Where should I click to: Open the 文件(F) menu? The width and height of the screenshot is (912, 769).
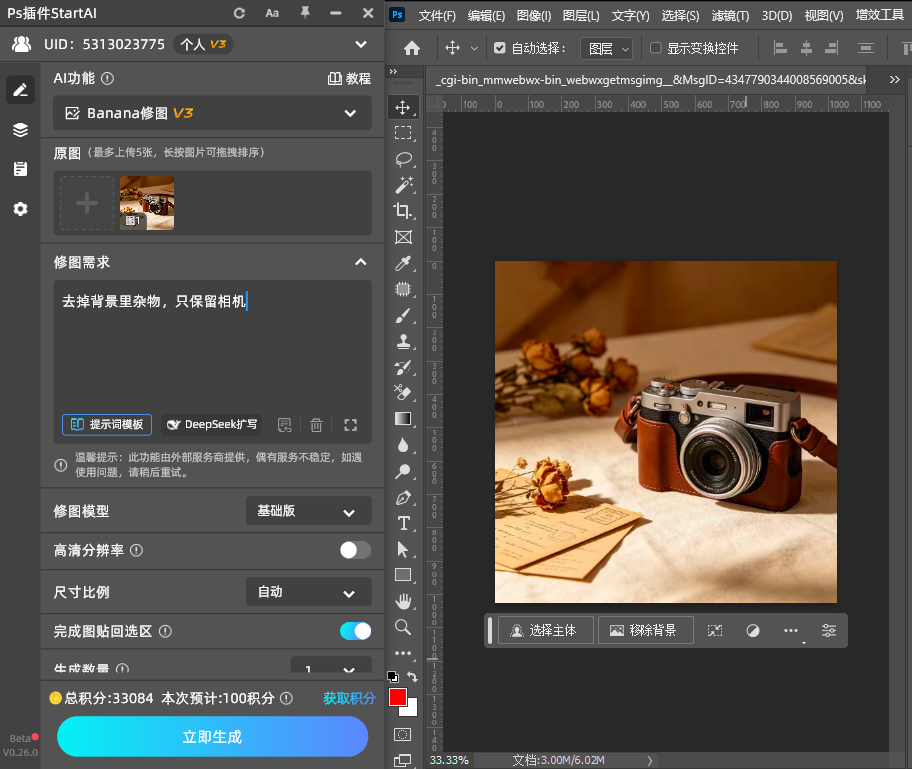click(x=437, y=16)
